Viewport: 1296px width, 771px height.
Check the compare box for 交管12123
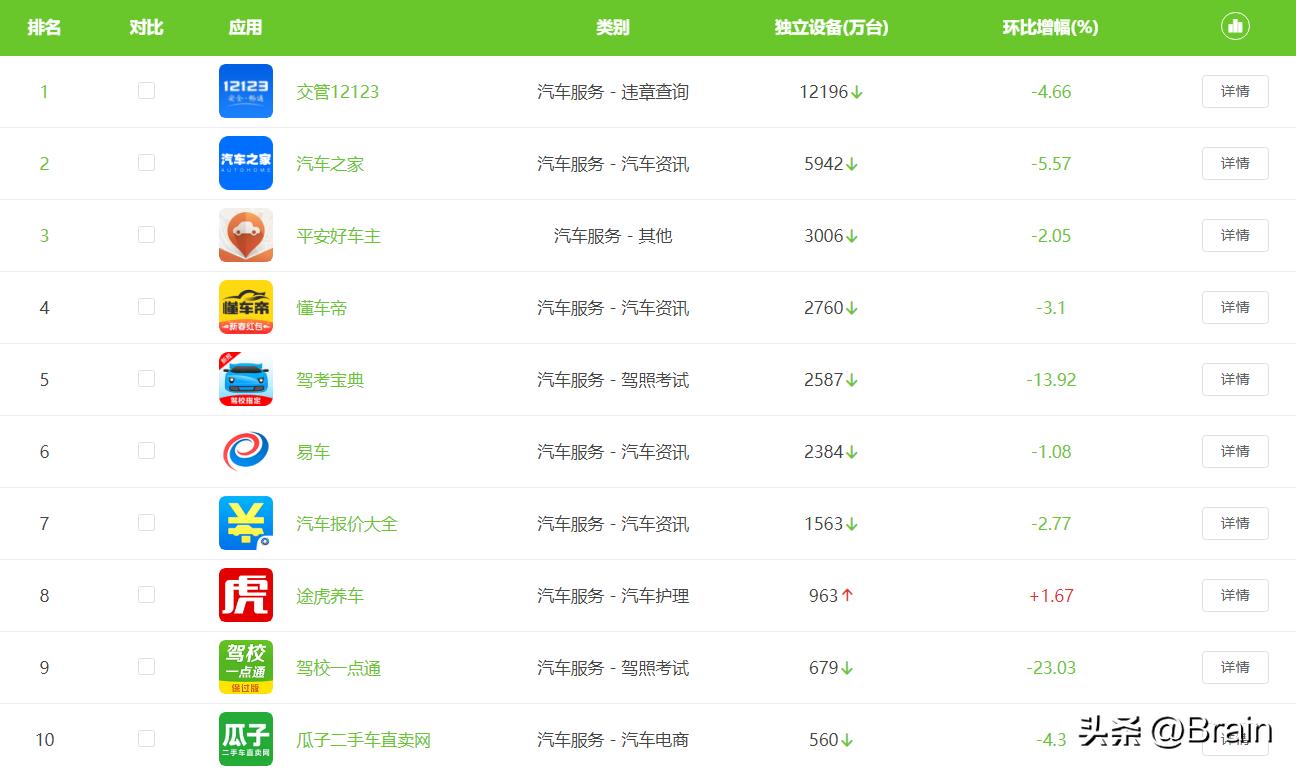[x=146, y=91]
